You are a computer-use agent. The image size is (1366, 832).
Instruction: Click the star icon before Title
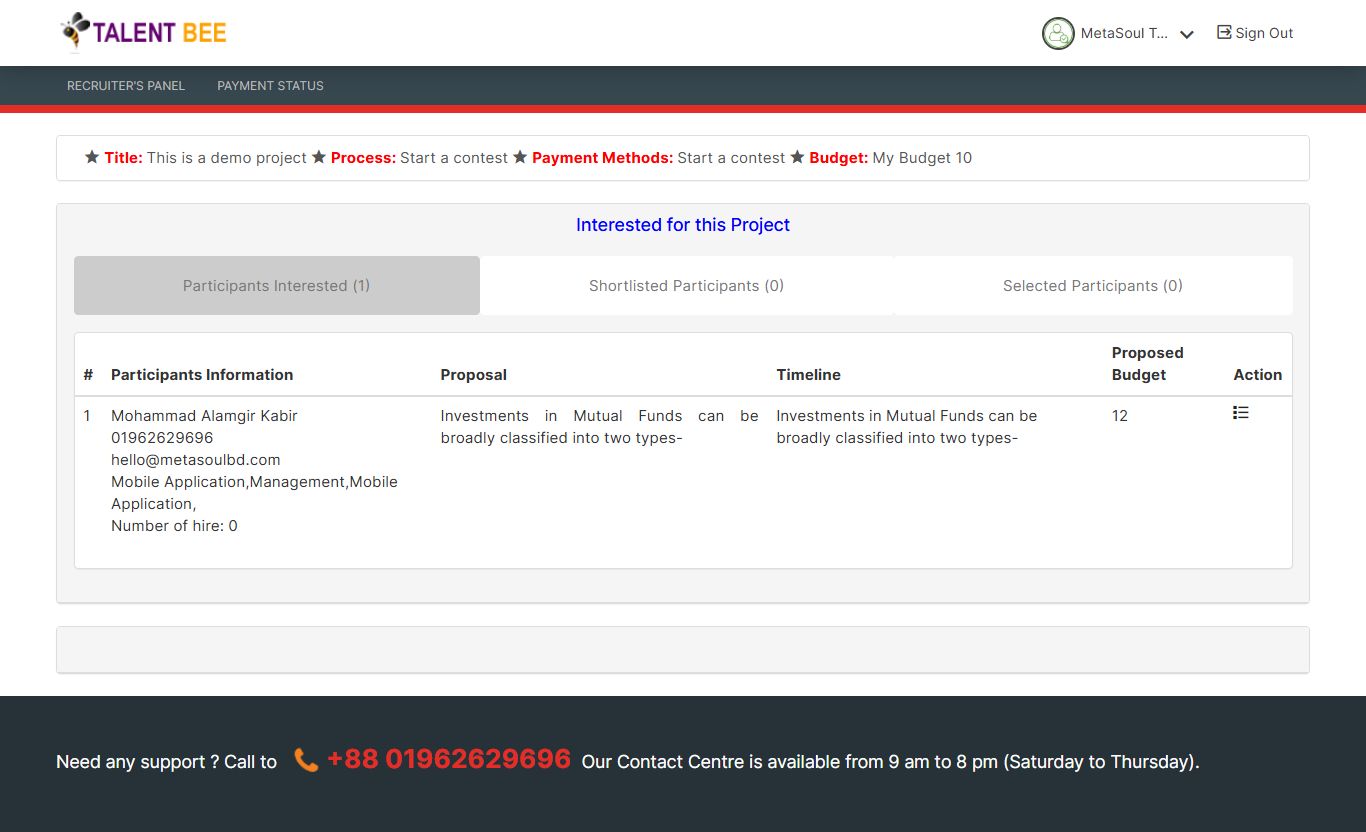pos(92,158)
